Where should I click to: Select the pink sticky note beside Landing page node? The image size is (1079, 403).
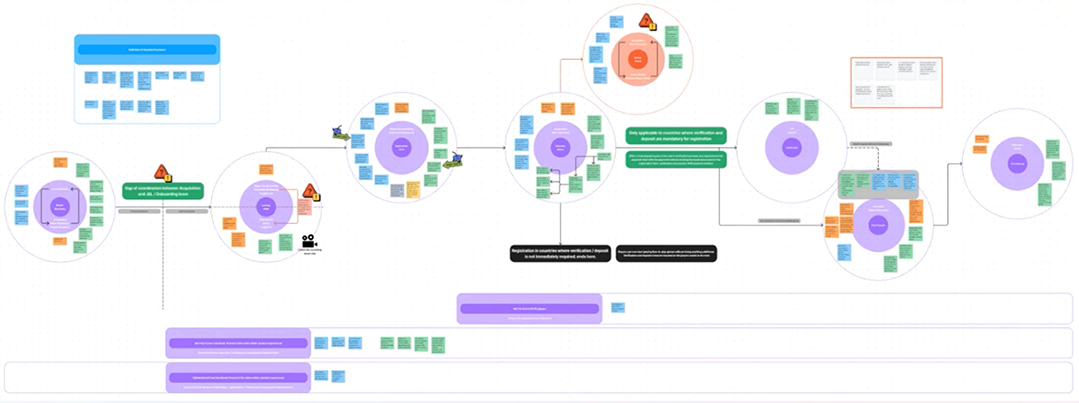[x=304, y=206]
